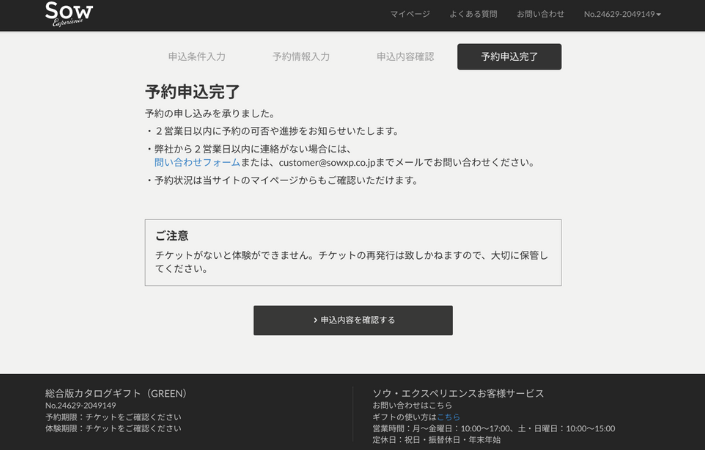Click the customer@sowxp.co.jp email address

click(x=327, y=162)
